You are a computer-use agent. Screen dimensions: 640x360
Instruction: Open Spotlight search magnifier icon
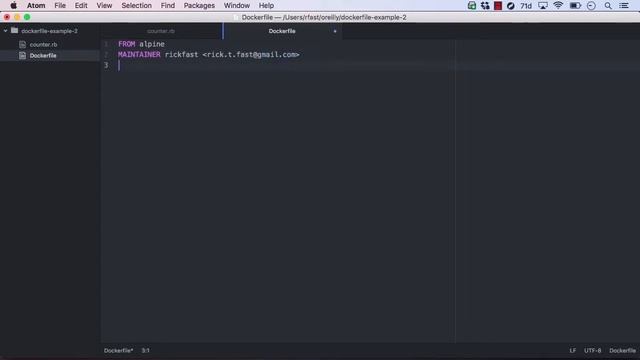[x=608, y=6]
